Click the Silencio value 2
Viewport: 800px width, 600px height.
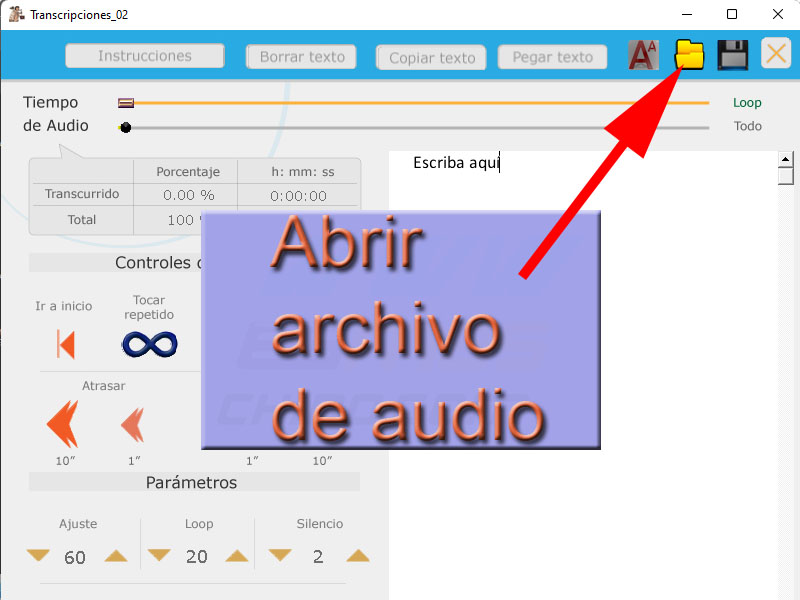point(318,556)
